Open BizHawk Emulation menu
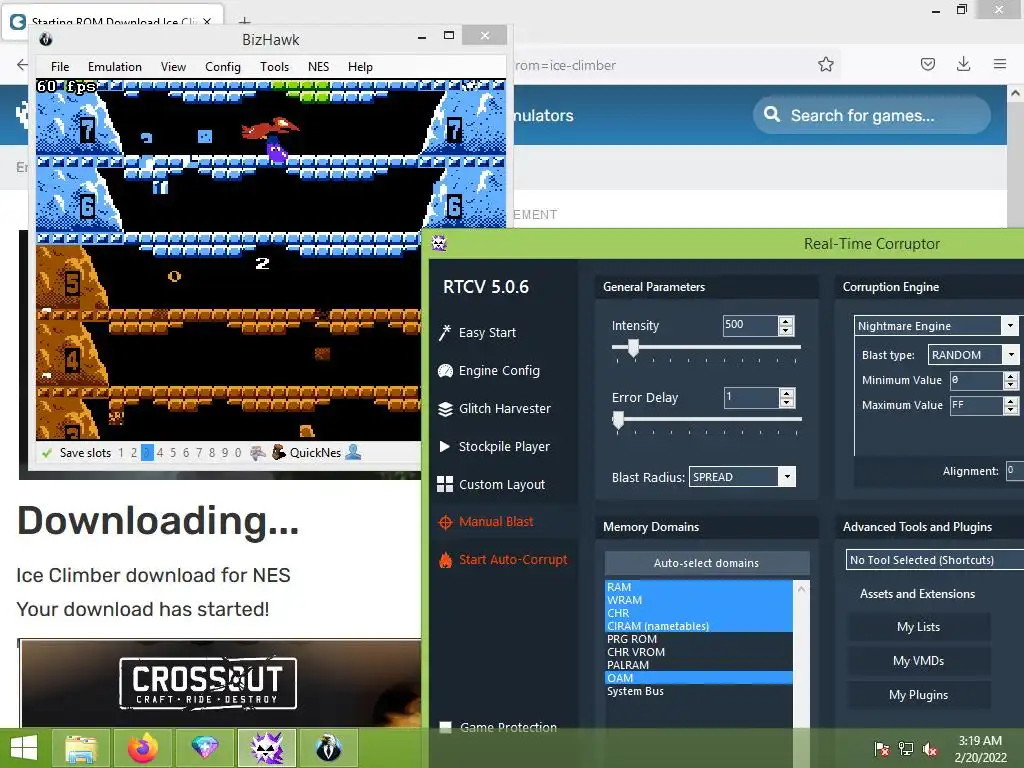This screenshot has width=1024, height=768. [115, 67]
